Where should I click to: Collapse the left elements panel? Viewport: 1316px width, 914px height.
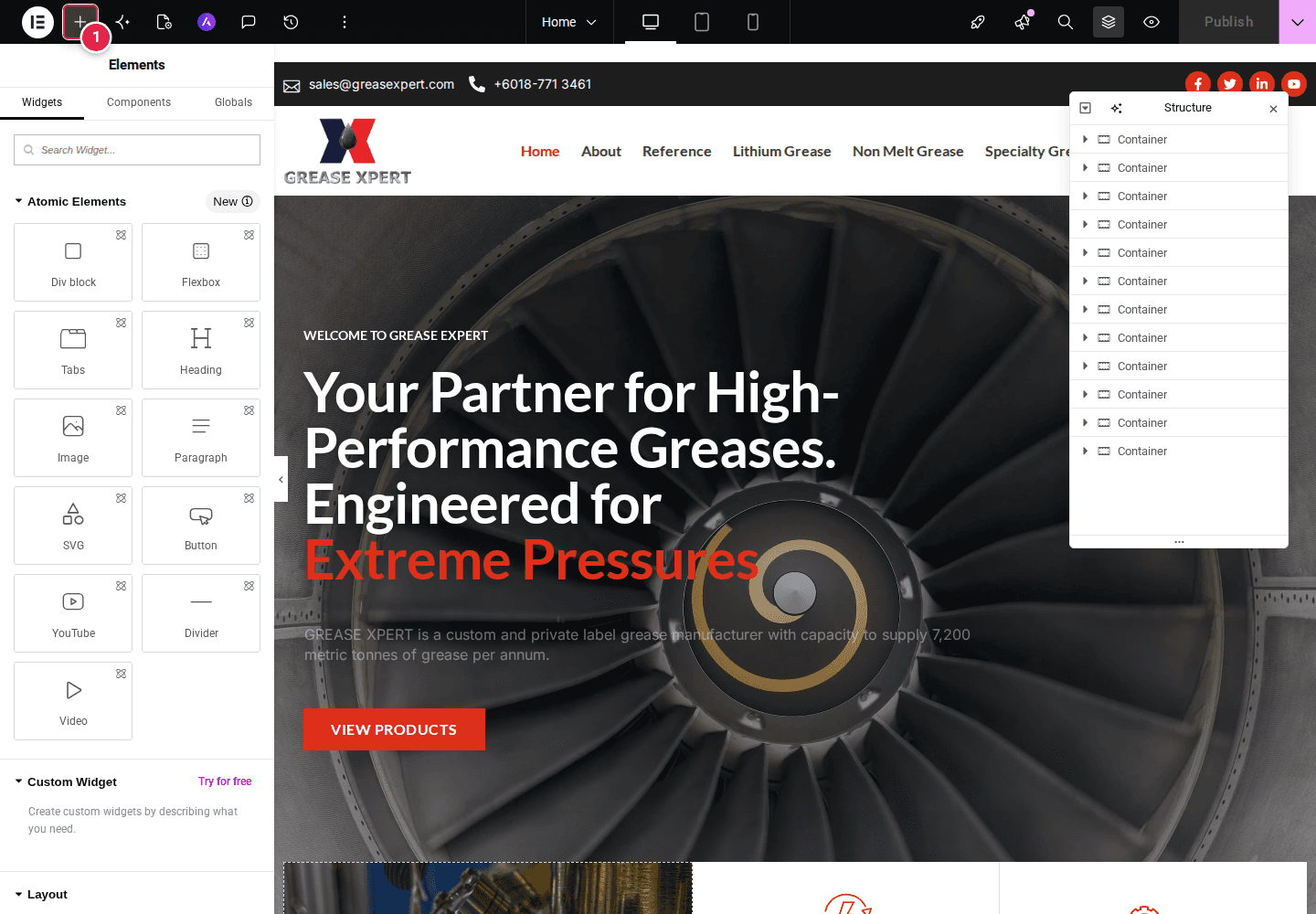tap(281, 479)
